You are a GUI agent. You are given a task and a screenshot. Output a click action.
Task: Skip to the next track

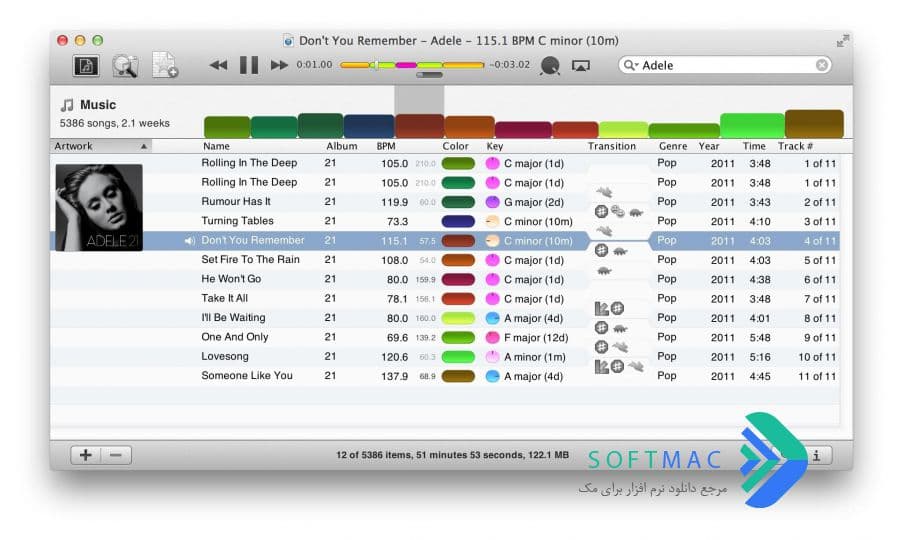click(279, 65)
